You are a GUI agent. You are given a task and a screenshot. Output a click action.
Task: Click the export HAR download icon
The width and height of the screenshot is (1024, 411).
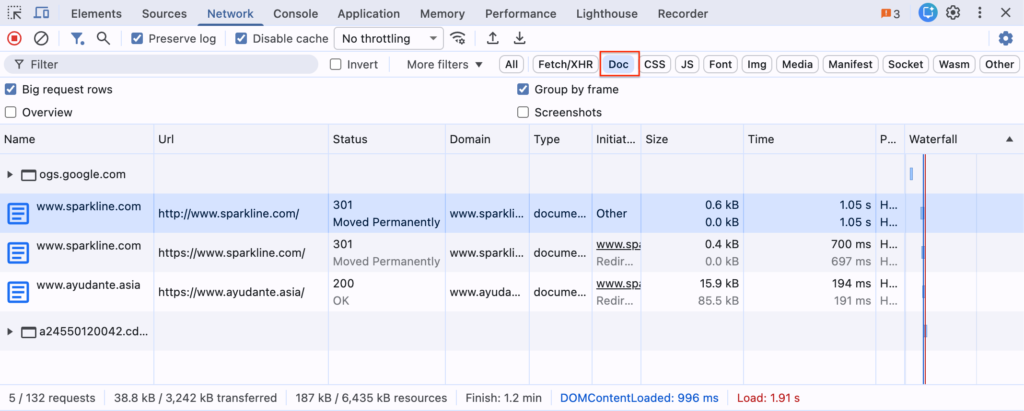[519, 38]
